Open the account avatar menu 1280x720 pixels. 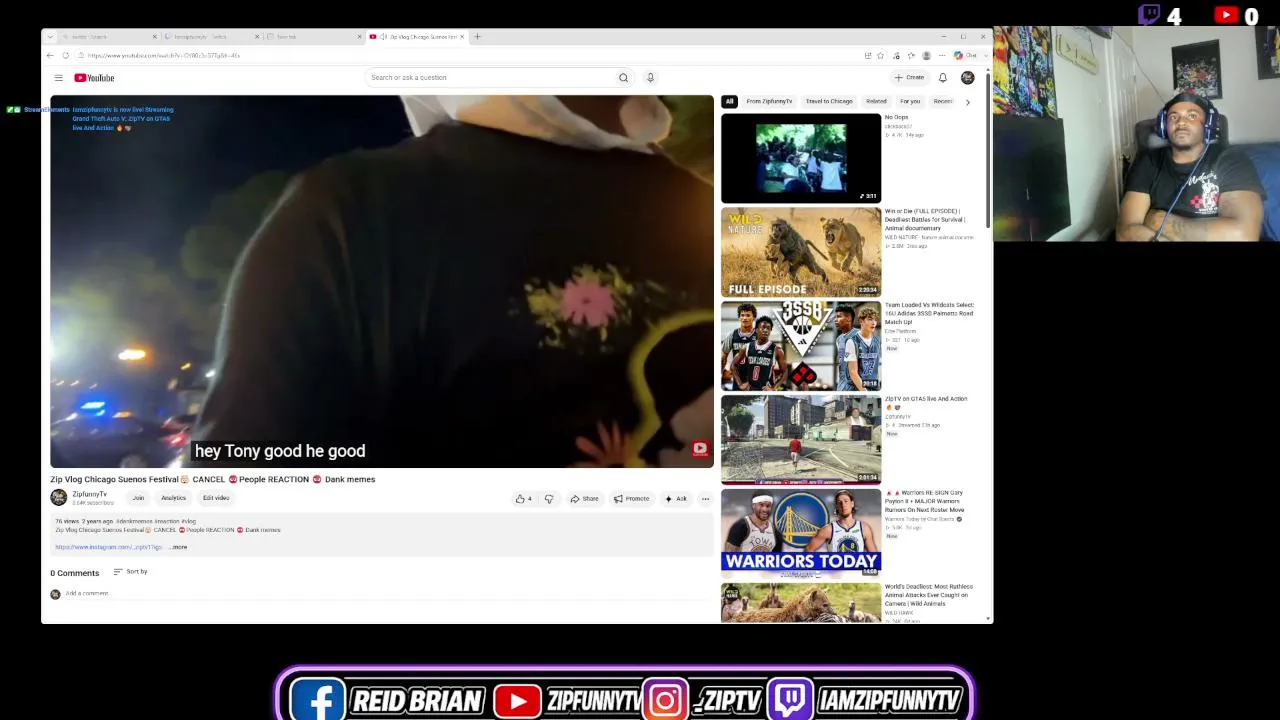coord(967,78)
